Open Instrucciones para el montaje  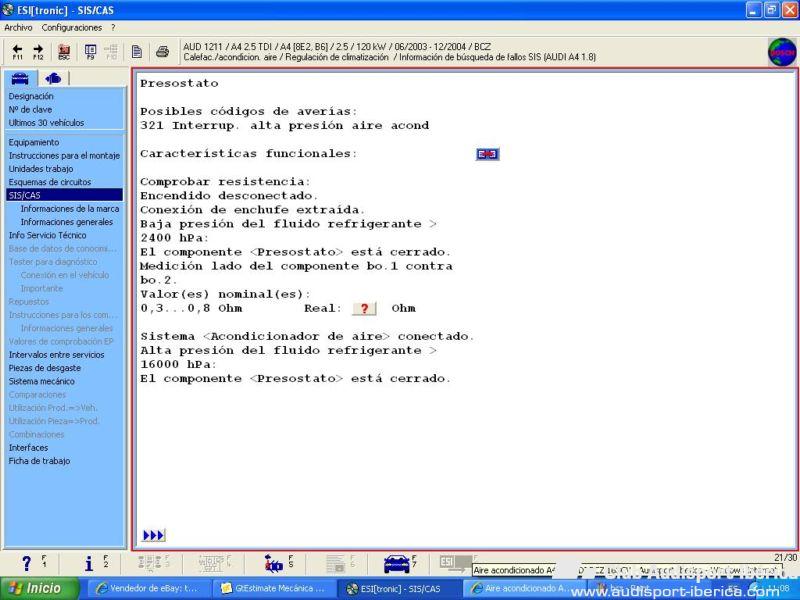tap(64, 156)
